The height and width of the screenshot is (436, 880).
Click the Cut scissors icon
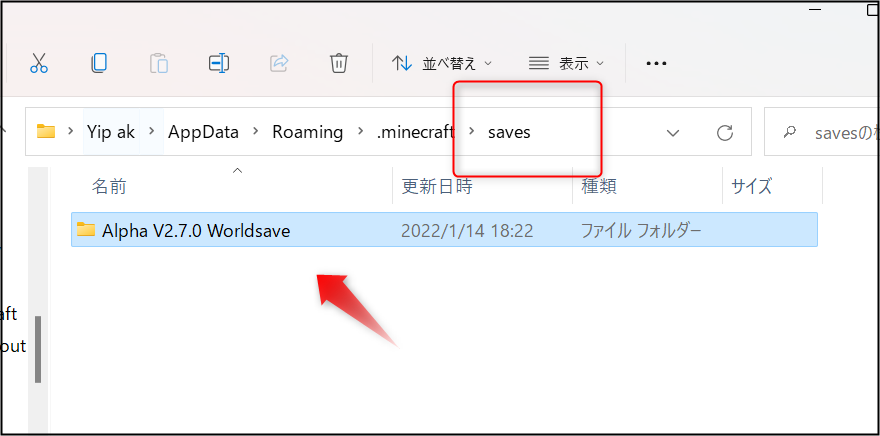[x=39, y=63]
